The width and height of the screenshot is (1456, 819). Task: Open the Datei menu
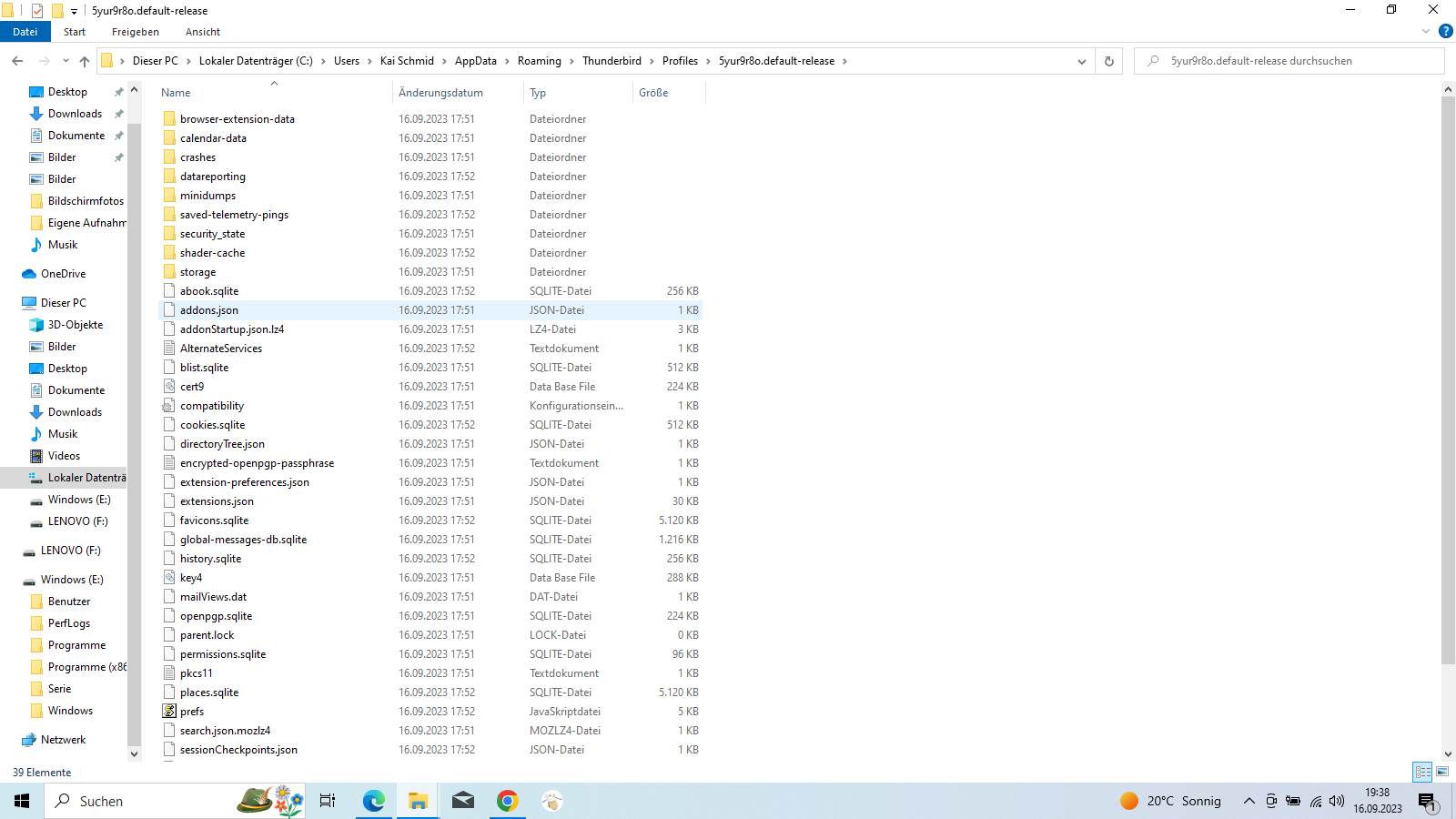25,32
